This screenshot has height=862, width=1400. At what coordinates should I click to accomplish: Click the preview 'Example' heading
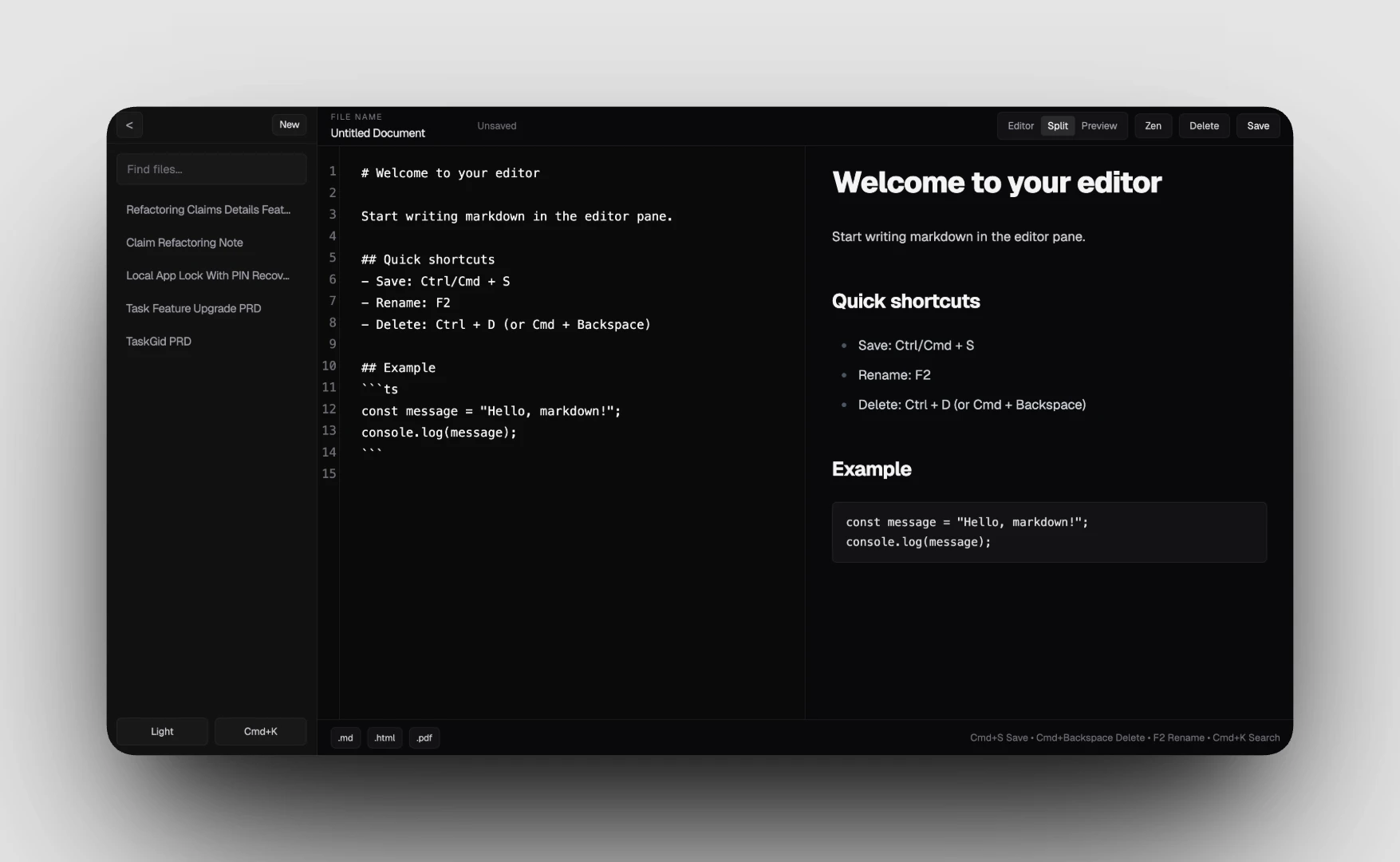coord(871,469)
